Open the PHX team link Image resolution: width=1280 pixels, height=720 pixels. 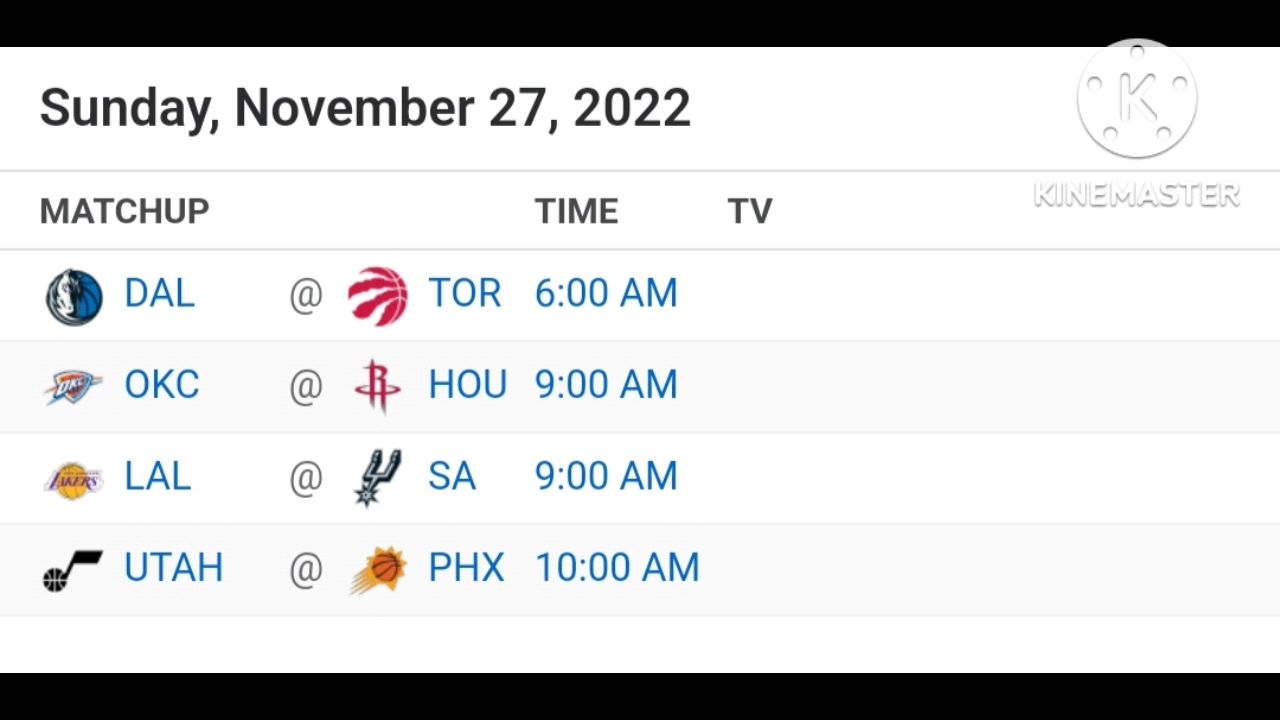coord(466,568)
